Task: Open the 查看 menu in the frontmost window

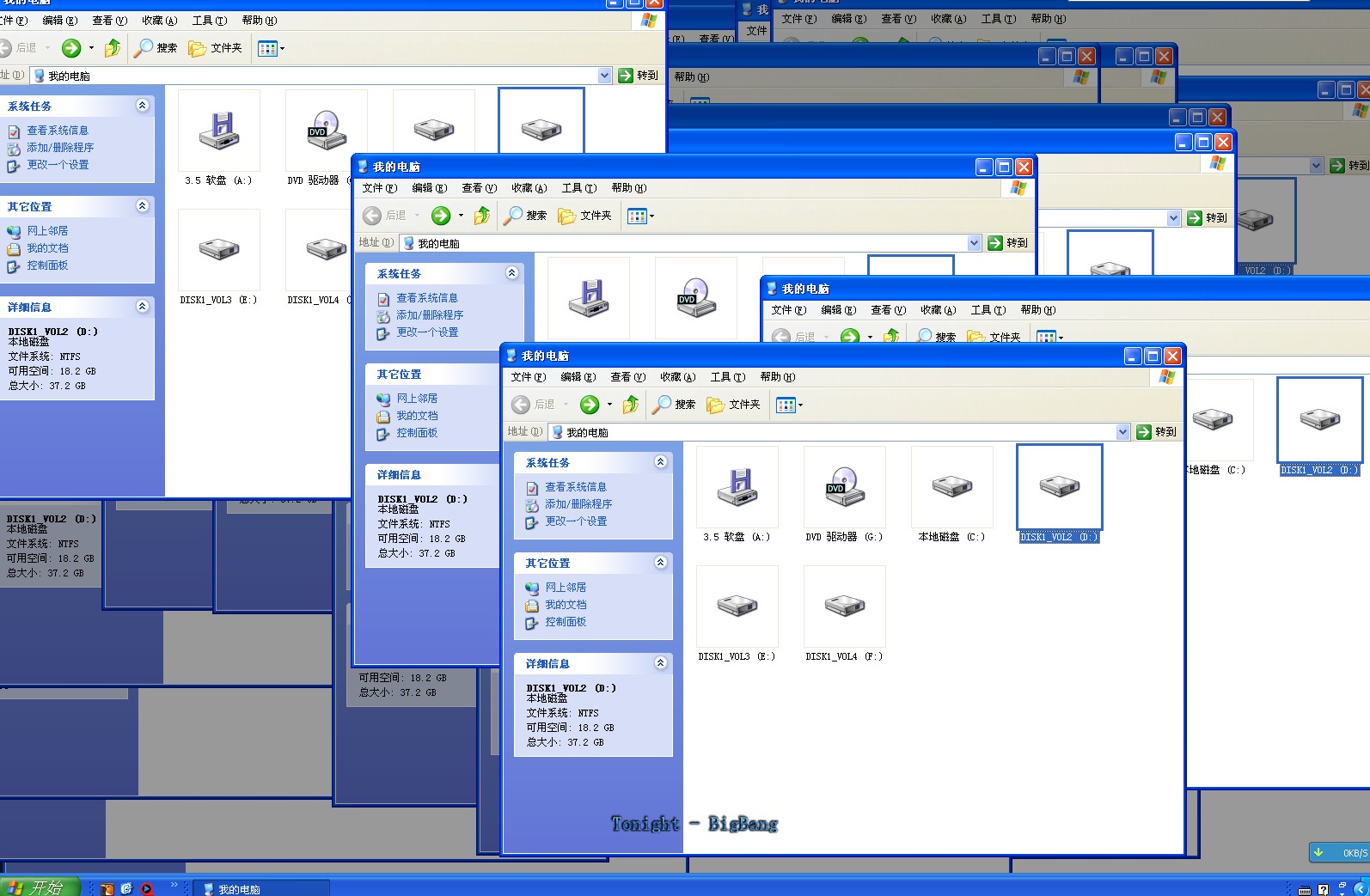Action: coord(627,377)
